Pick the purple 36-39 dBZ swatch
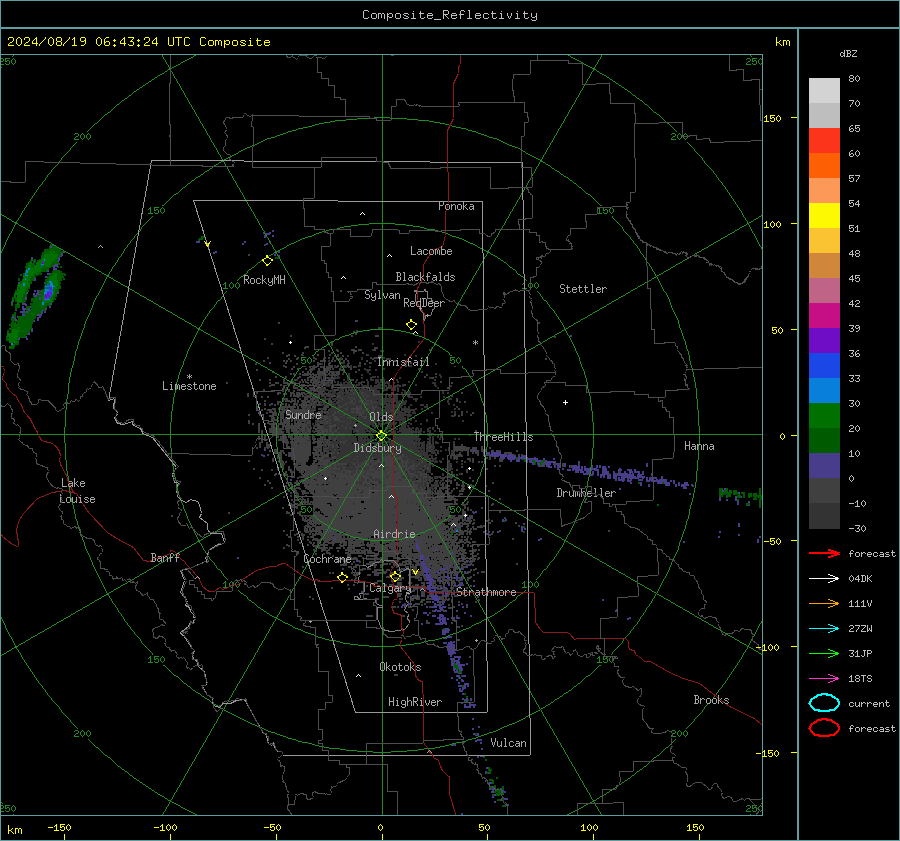The image size is (900, 841). [x=824, y=340]
